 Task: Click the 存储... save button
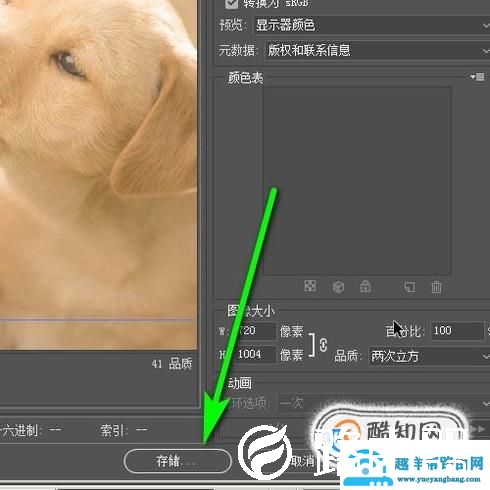pos(177,461)
